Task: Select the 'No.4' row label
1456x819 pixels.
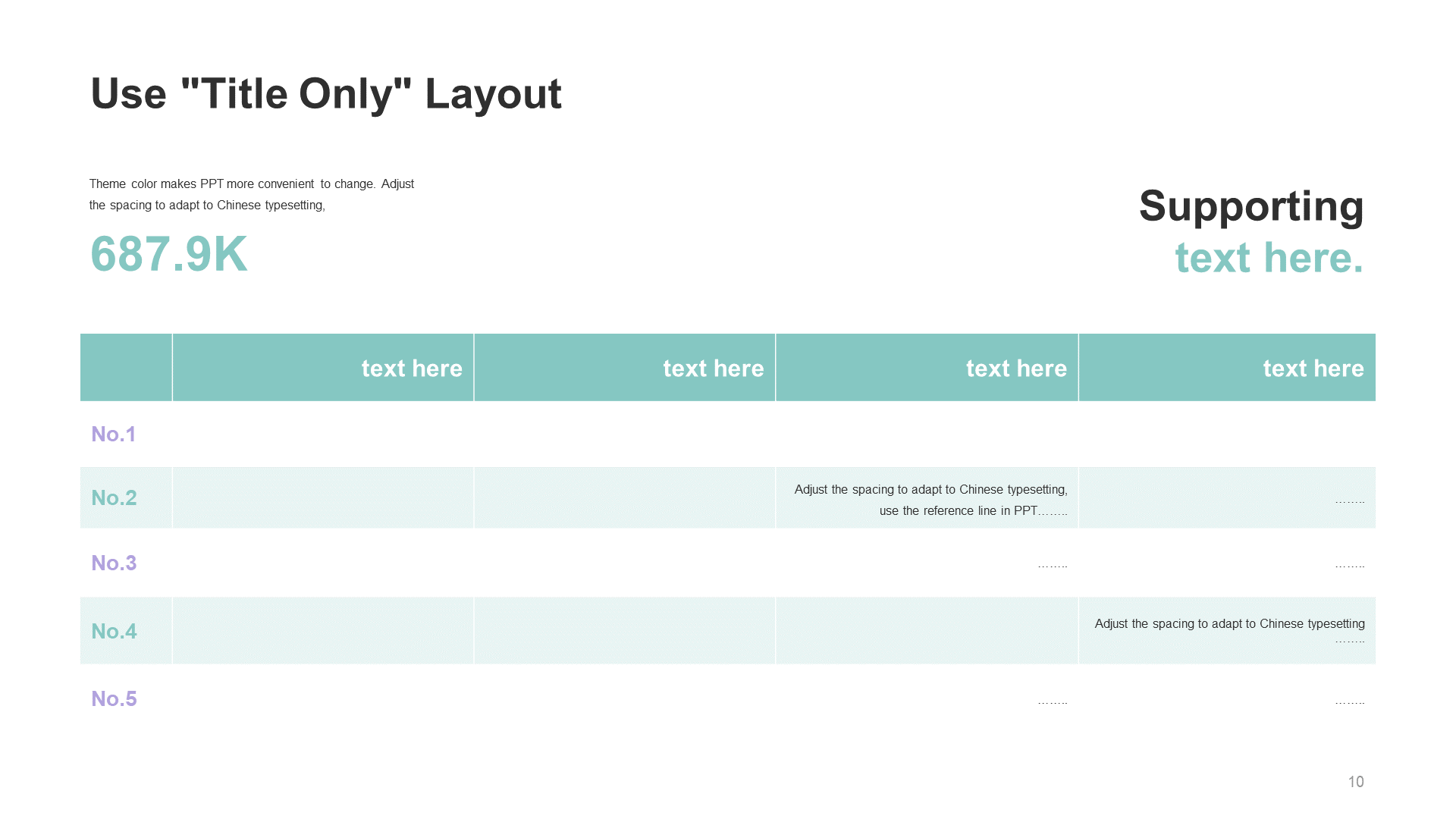Action: pos(114,631)
